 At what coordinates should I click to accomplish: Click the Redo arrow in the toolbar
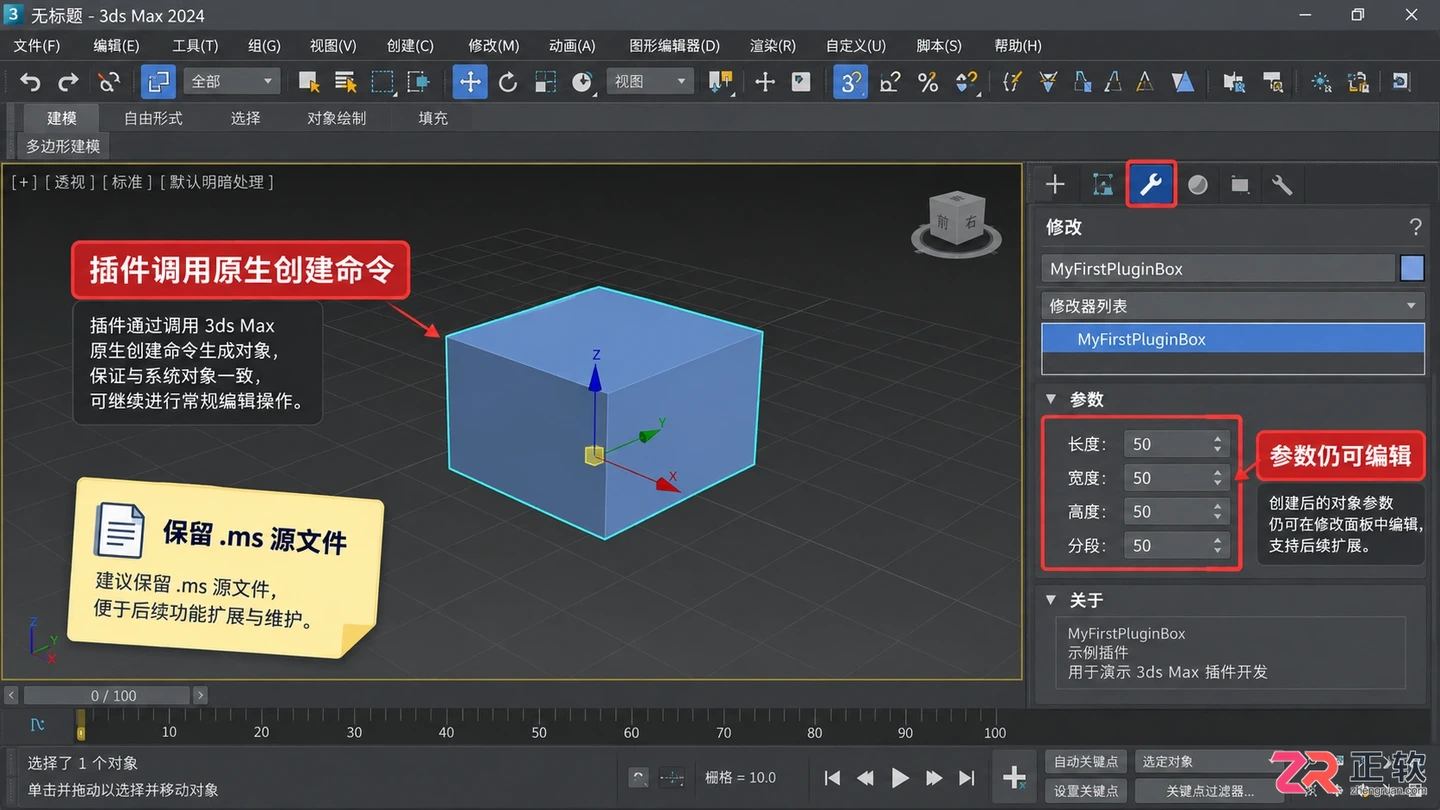click(68, 82)
